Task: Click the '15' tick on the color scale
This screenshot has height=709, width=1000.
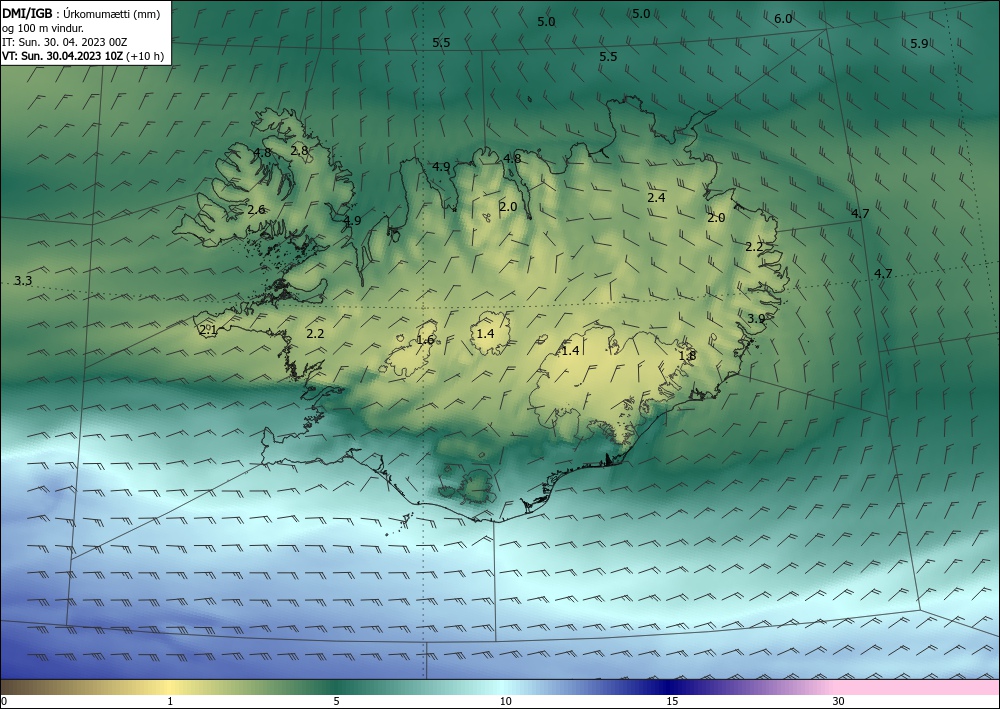Action: pos(672,701)
